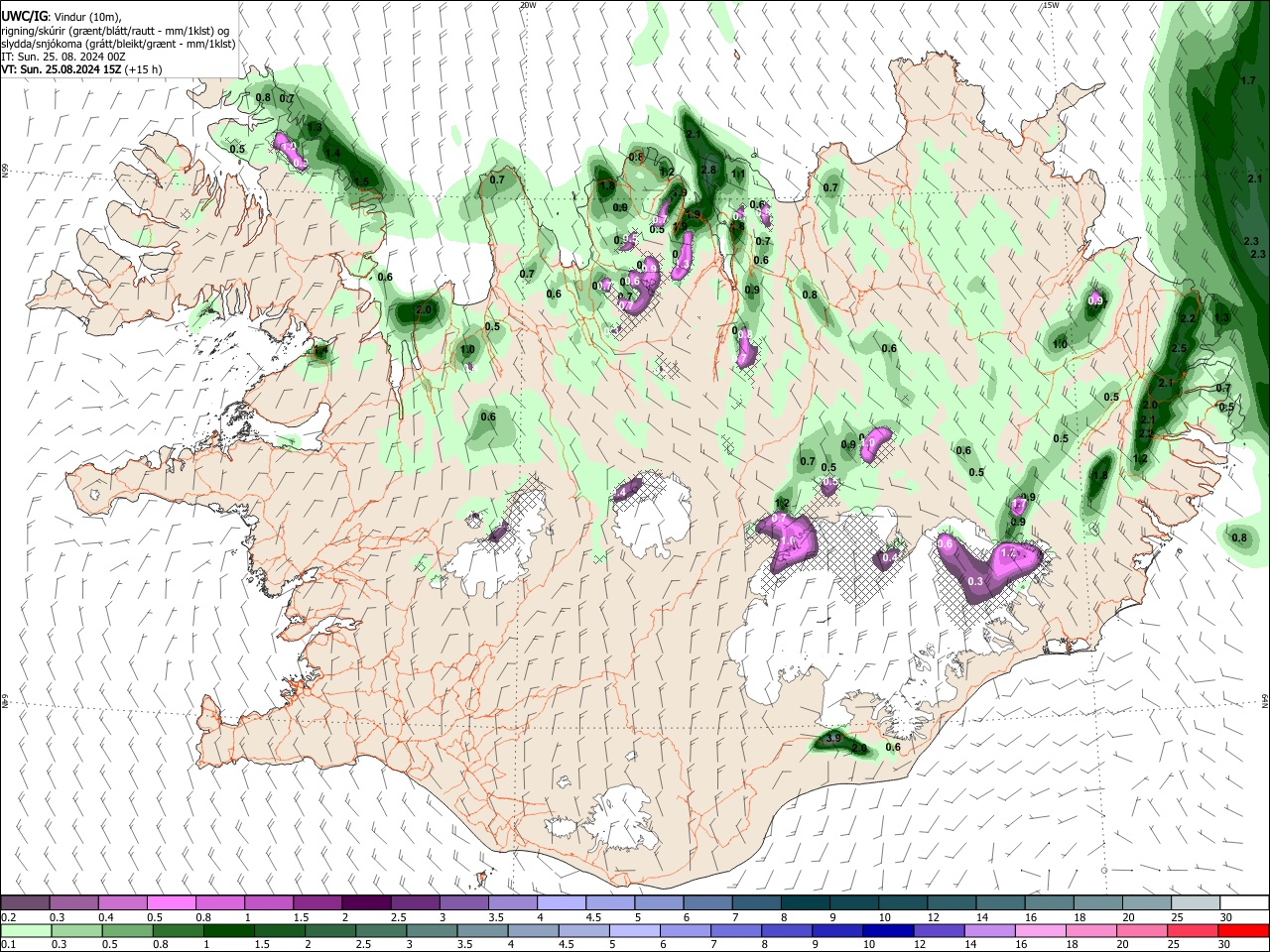Pick the pale green 0.1 swatch in lower legend
The height and width of the screenshot is (952, 1270).
point(27,930)
